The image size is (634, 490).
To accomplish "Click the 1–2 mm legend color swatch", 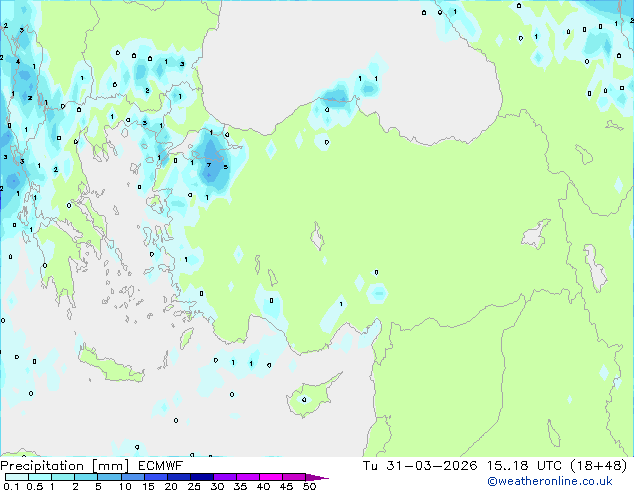I will pyautogui.click(x=63, y=477).
